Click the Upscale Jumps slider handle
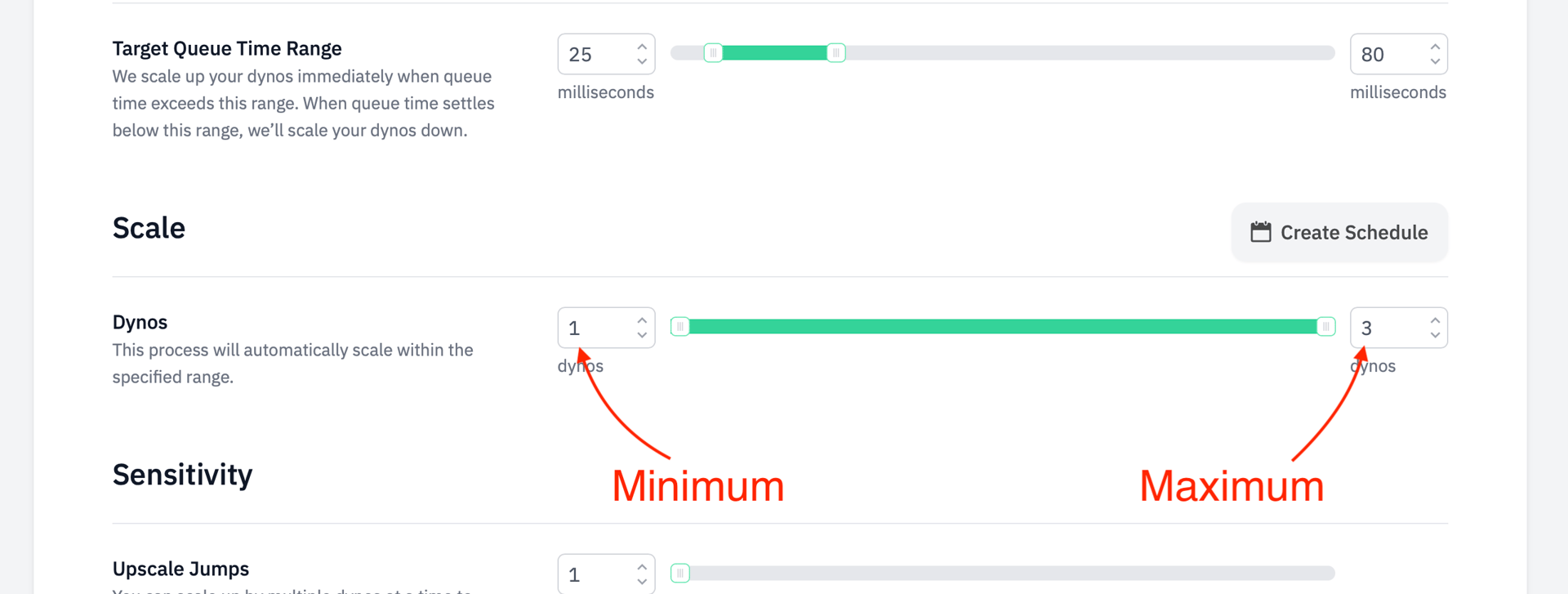This screenshot has height=594, width=1568. pyautogui.click(x=680, y=574)
